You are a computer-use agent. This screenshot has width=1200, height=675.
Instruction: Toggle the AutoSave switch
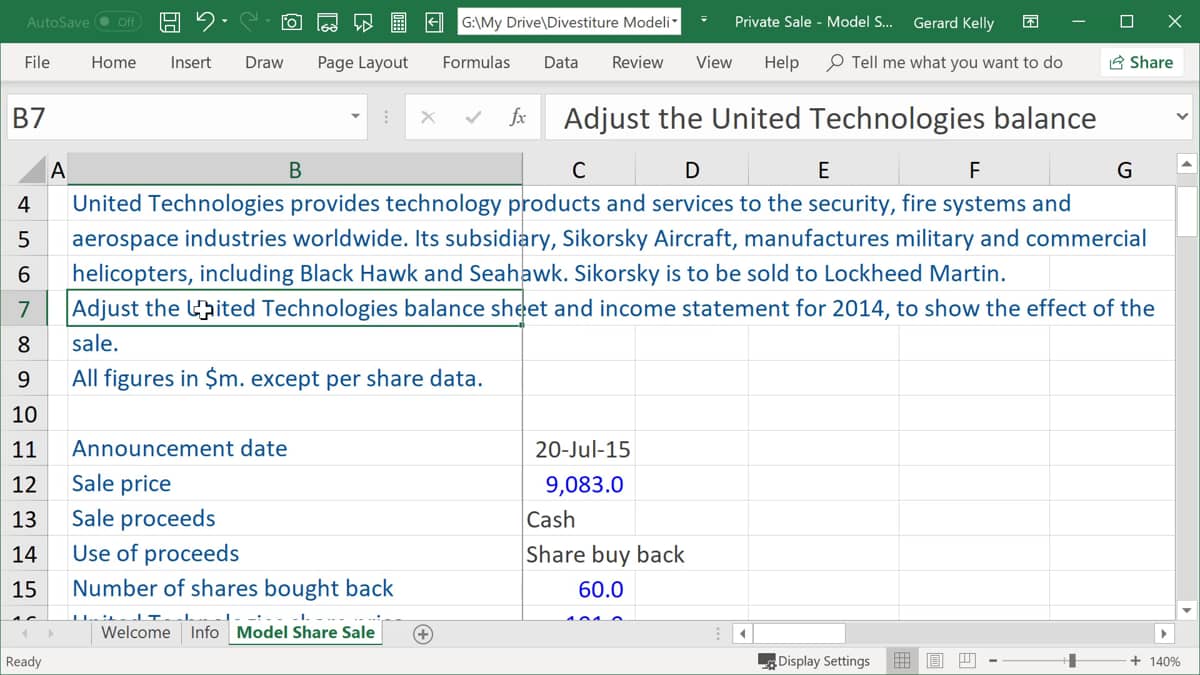pyautogui.click(x=118, y=21)
